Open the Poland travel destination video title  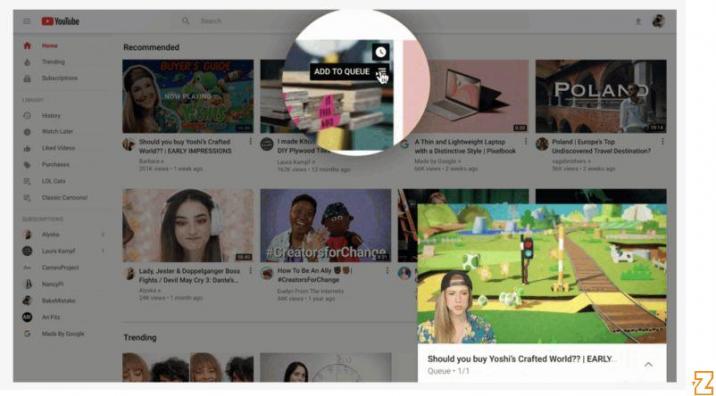601,146
